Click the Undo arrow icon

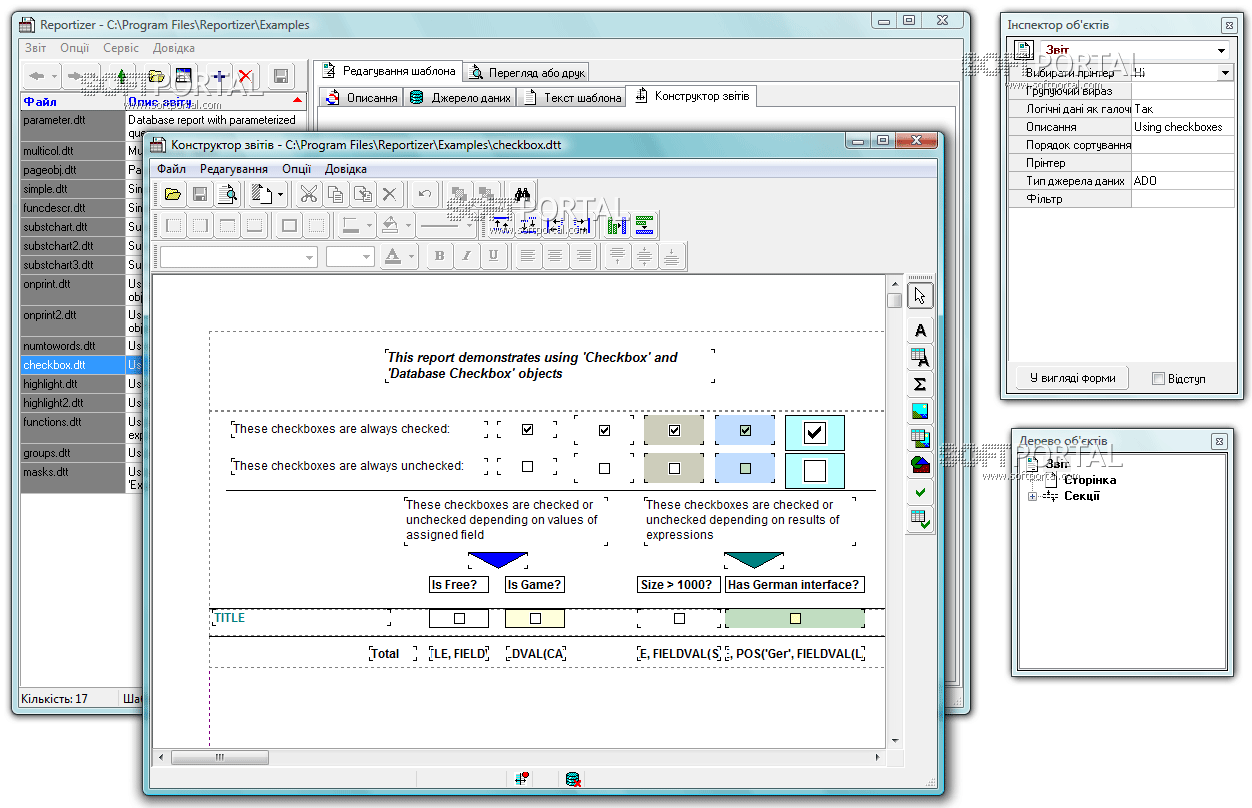click(x=425, y=194)
